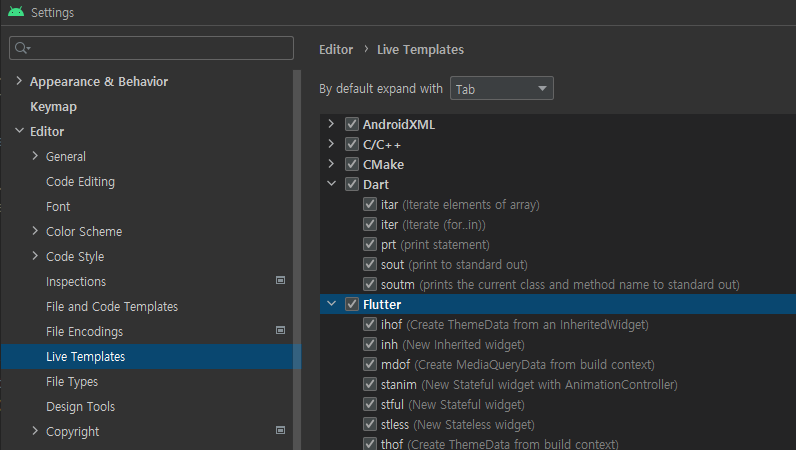796x450 pixels.
Task: Open File and Code Templates page
Action: coord(112,306)
